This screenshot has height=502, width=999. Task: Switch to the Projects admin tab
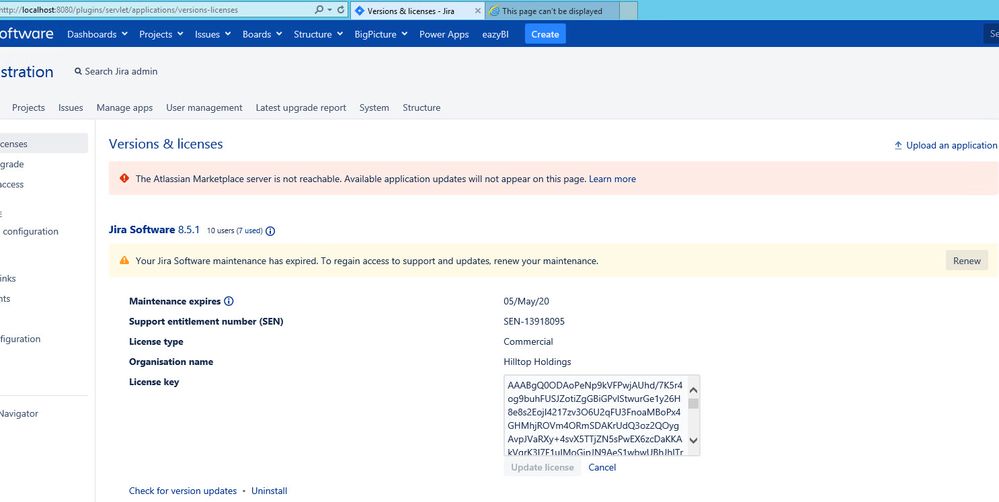(29, 108)
